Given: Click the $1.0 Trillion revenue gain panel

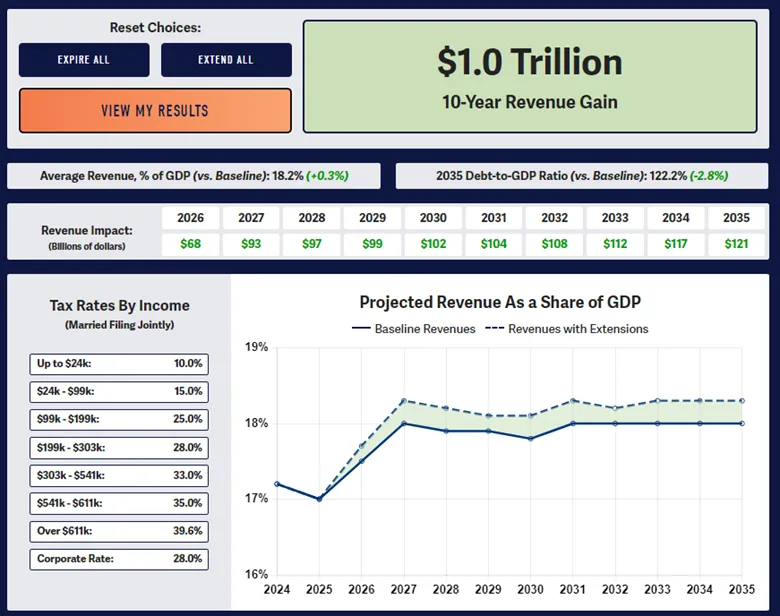Looking at the screenshot, I should (529, 75).
